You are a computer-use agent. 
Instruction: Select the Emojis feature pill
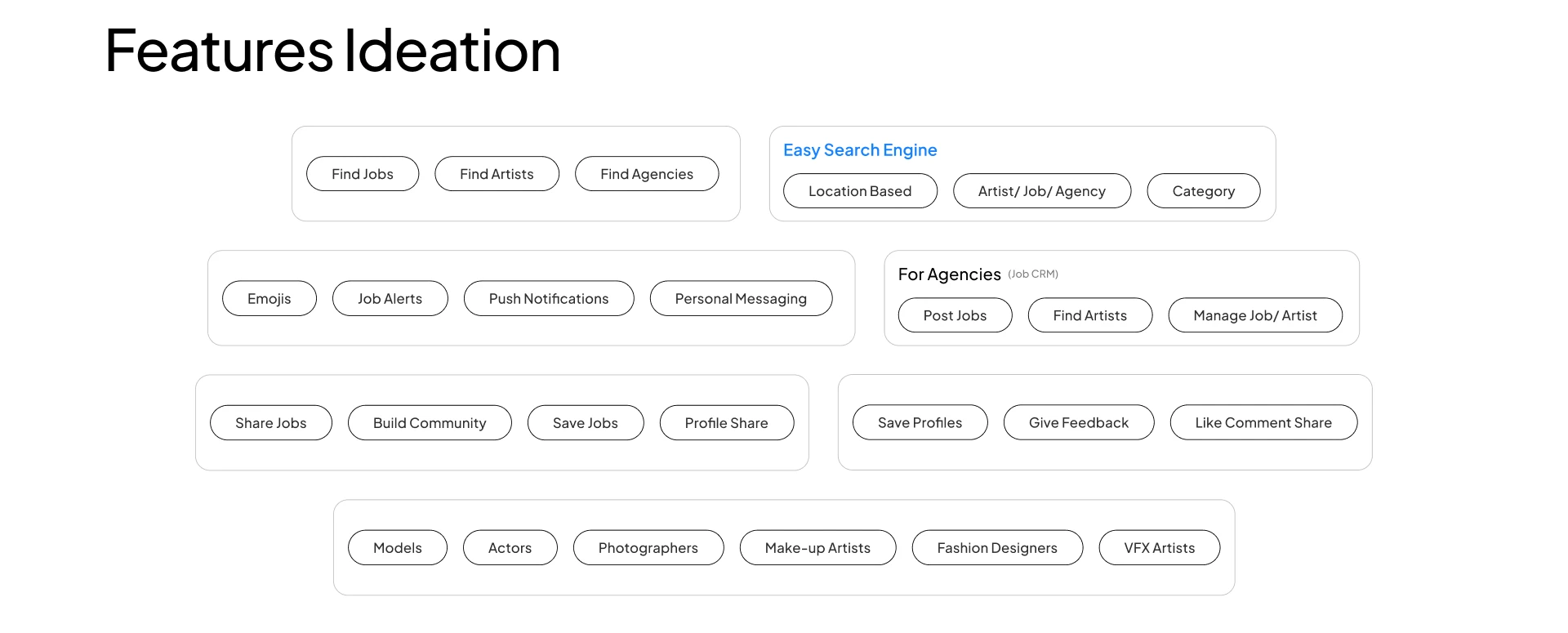pyautogui.click(x=269, y=299)
